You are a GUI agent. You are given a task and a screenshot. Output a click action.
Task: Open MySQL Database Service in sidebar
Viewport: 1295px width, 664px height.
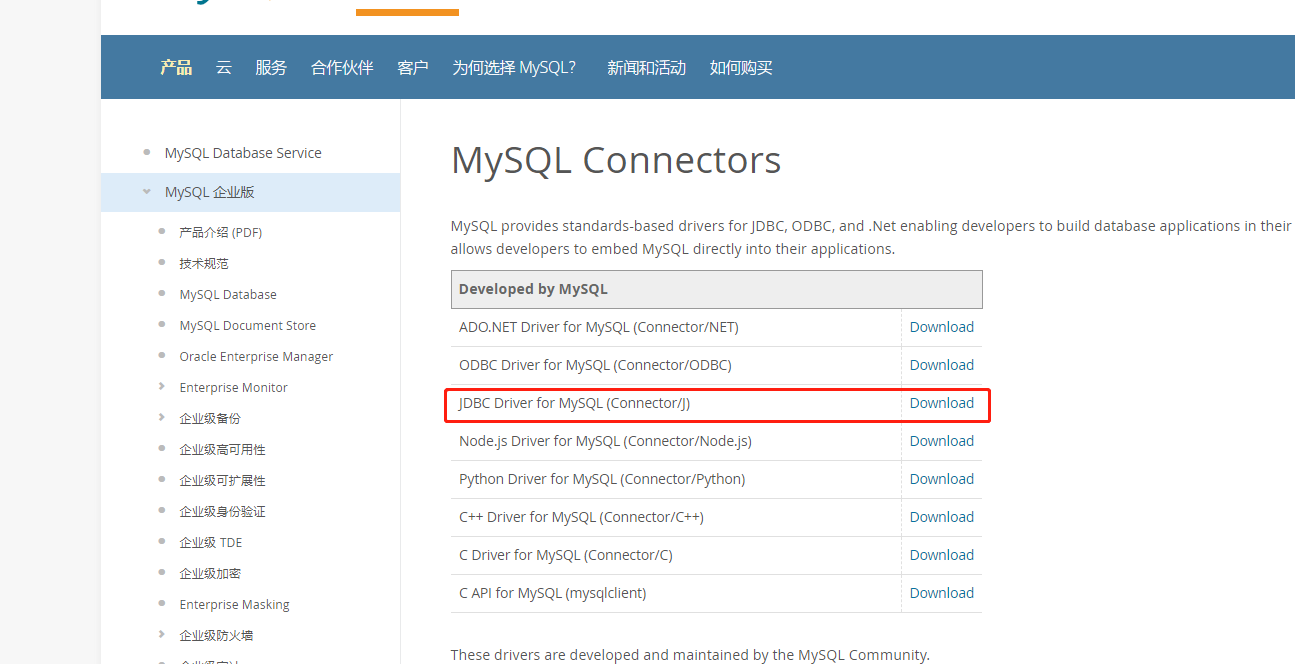243,153
